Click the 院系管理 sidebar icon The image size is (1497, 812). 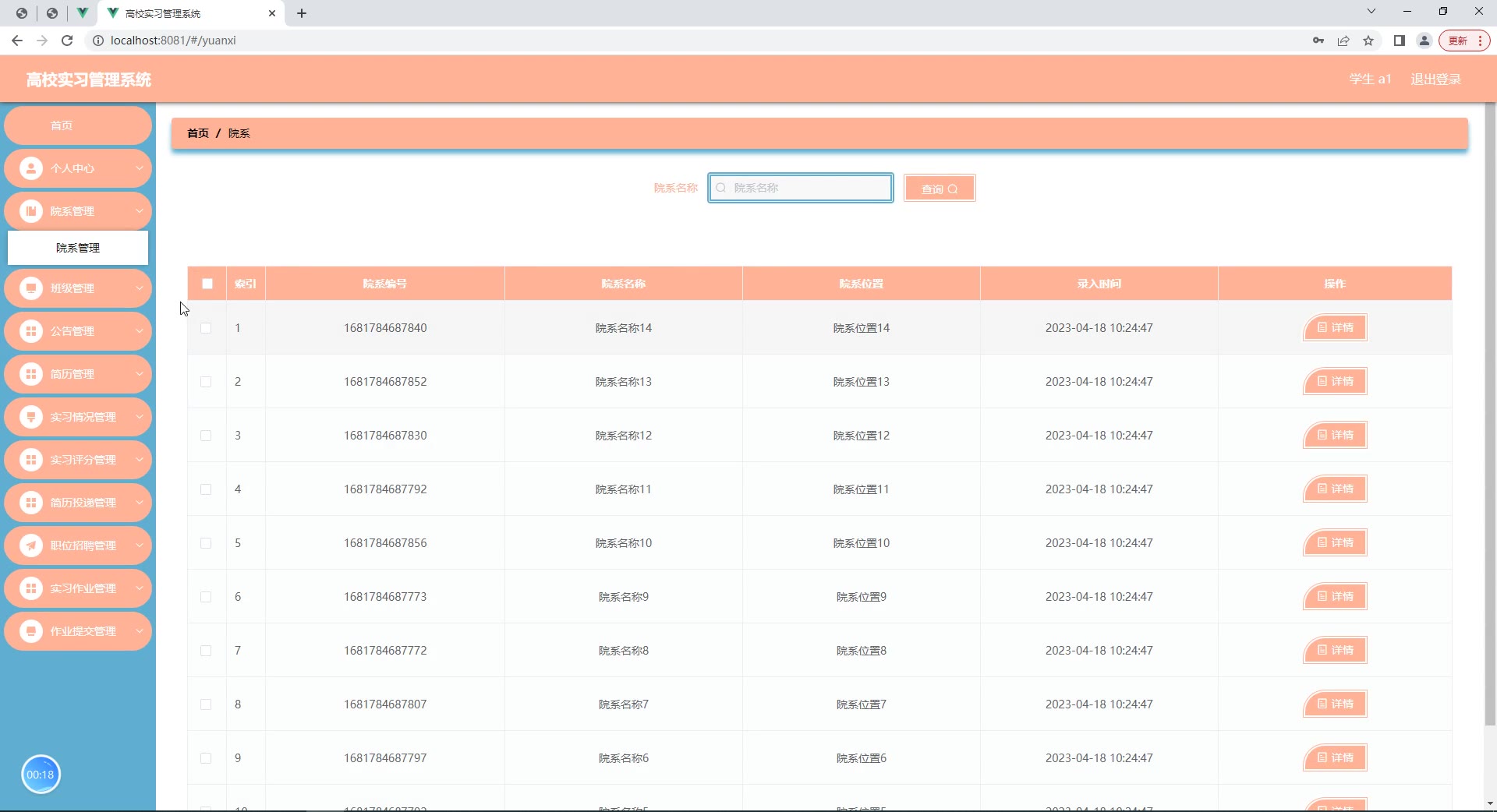(31, 211)
